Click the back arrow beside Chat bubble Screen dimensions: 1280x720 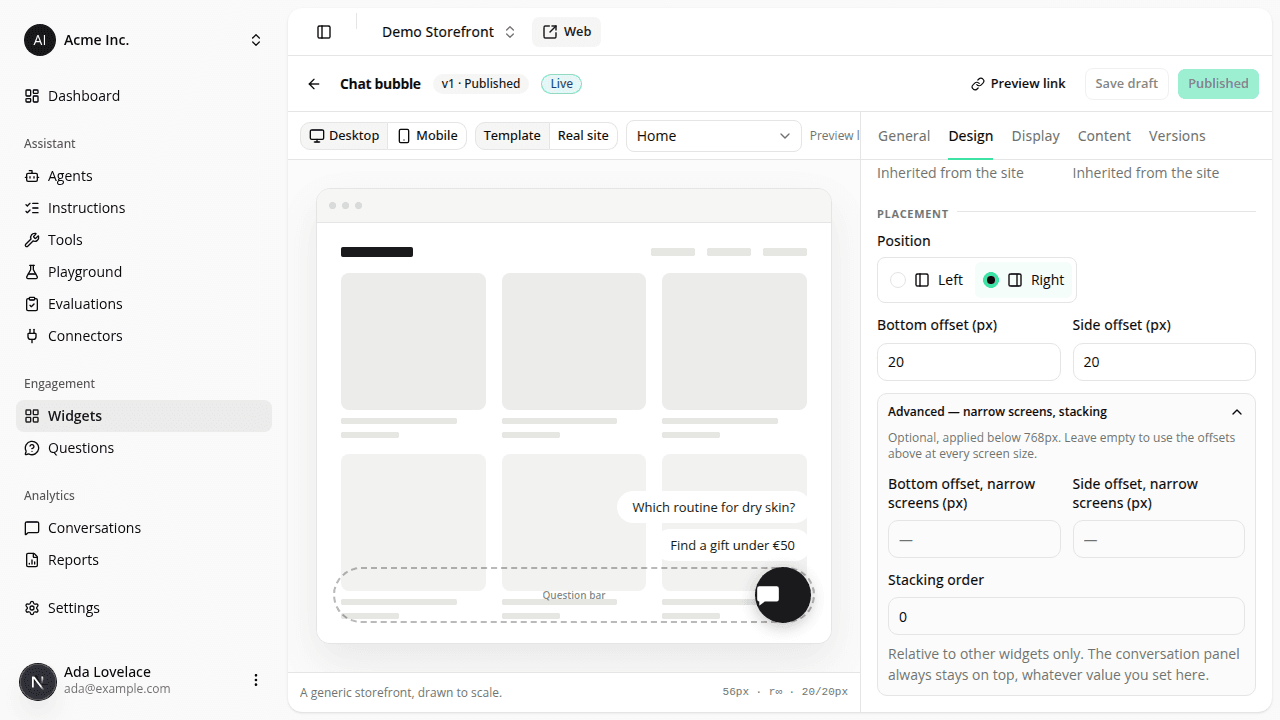tap(314, 84)
